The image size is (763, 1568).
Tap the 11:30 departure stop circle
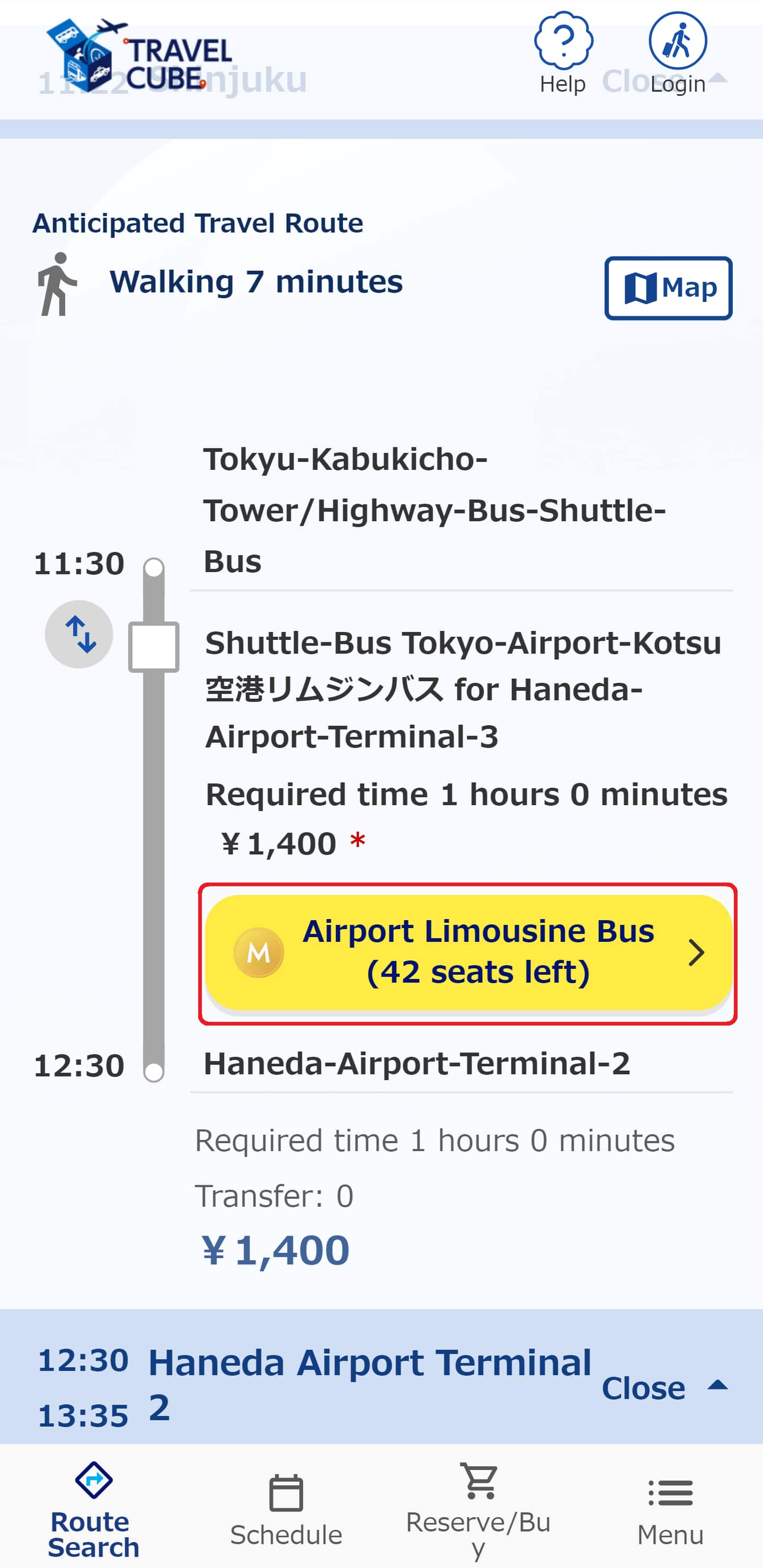(x=154, y=567)
